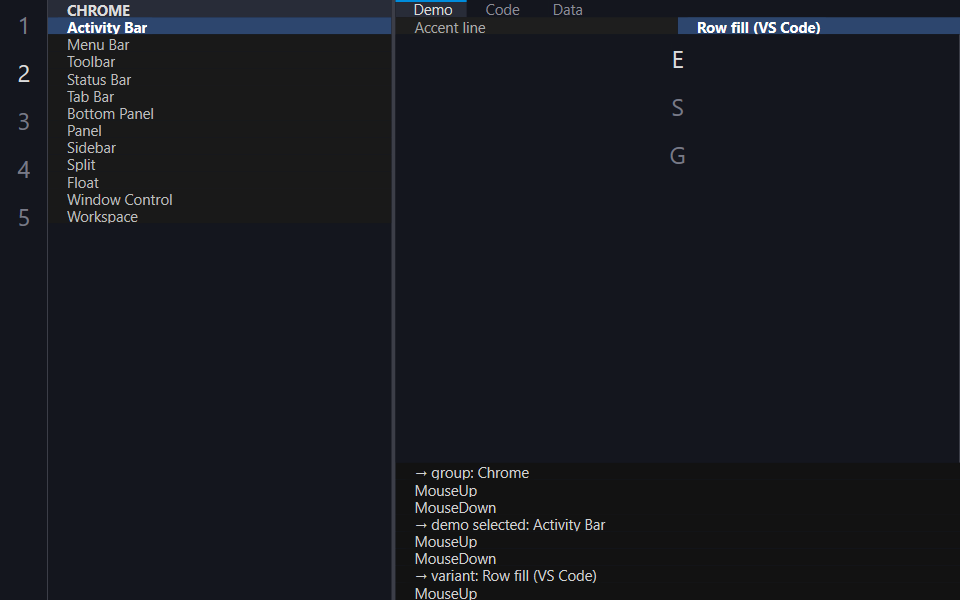Open the Float demo
Viewport: 960px width, 600px height.
click(219, 182)
